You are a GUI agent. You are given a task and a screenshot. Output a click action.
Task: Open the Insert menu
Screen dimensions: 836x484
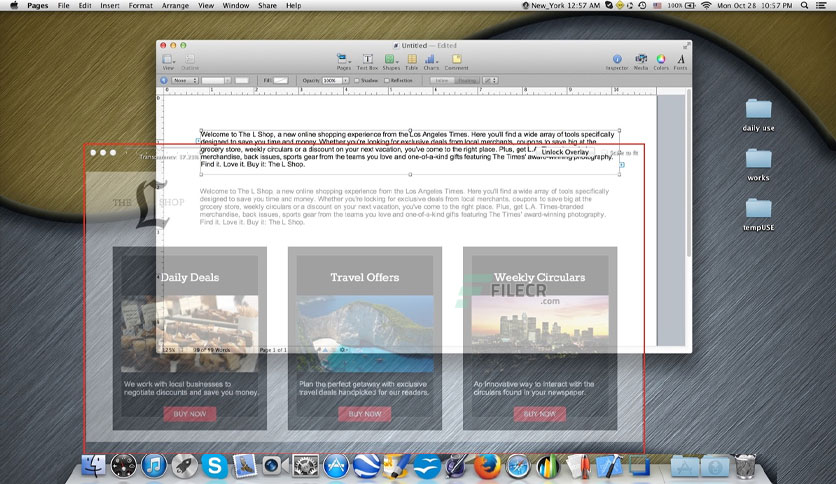(110, 5)
